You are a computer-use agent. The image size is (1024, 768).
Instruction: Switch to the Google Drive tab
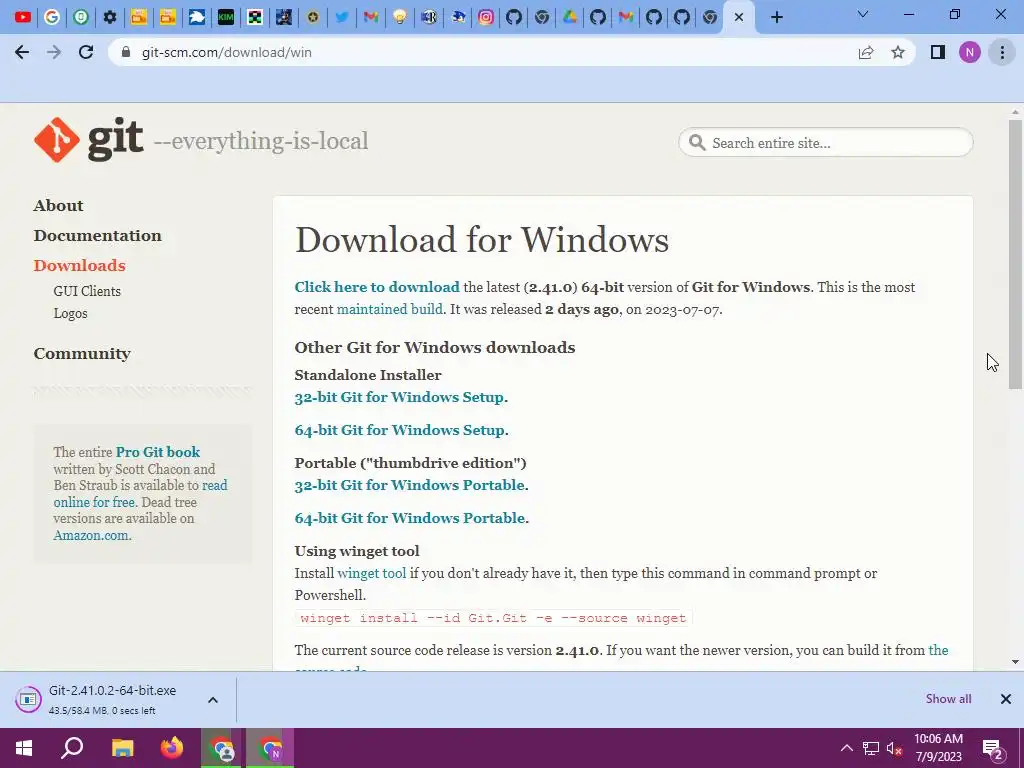(570, 17)
